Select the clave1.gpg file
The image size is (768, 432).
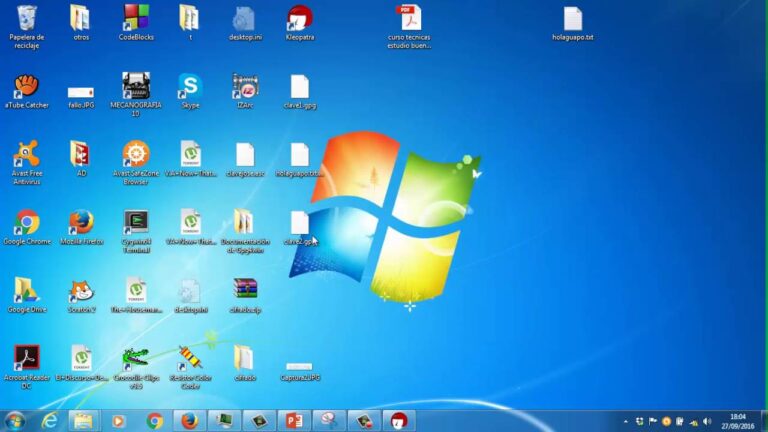299,91
